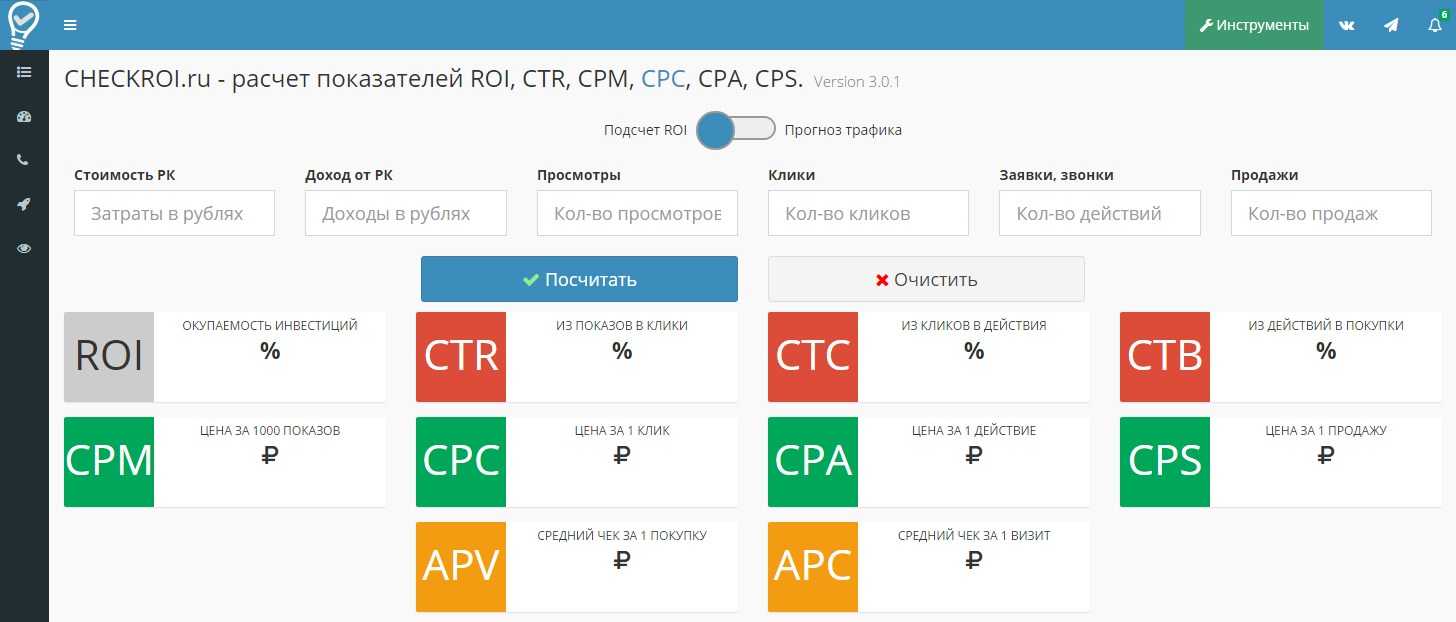
Task: Click the Заявки, звонки label
Action: tap(1056, 175)
